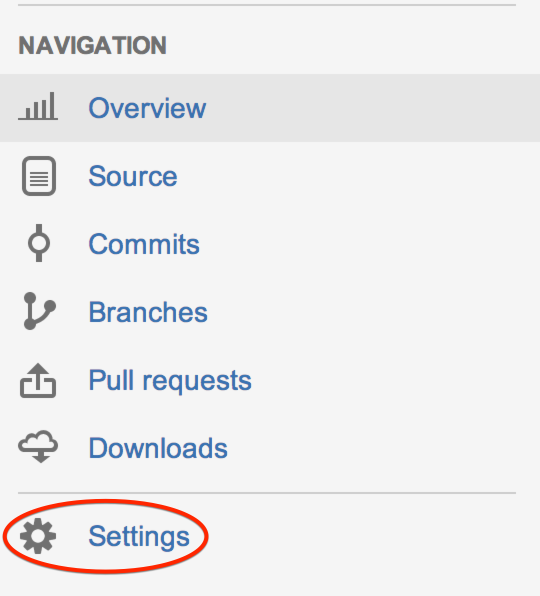The height and width of the screenshot is (596, 540).
Task: Click the divider line above Settings
Action: click(x=267, y=493)
